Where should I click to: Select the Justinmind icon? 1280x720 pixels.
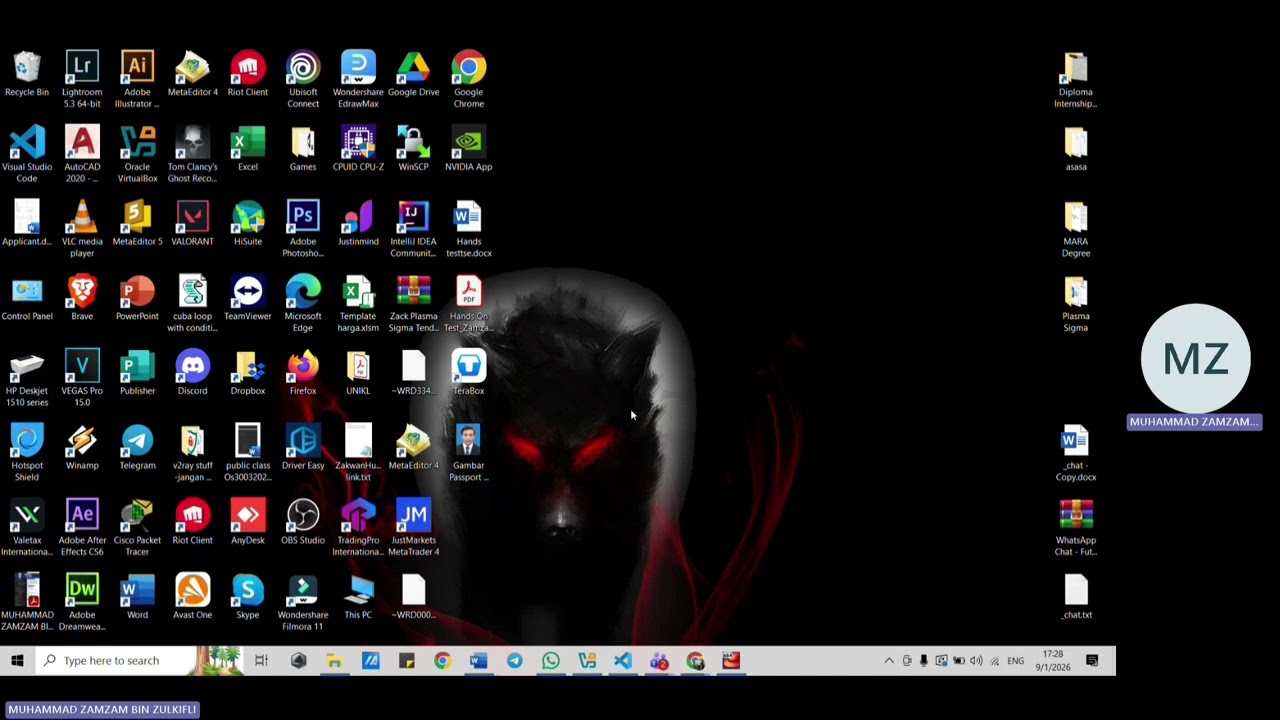click(358, 225)
